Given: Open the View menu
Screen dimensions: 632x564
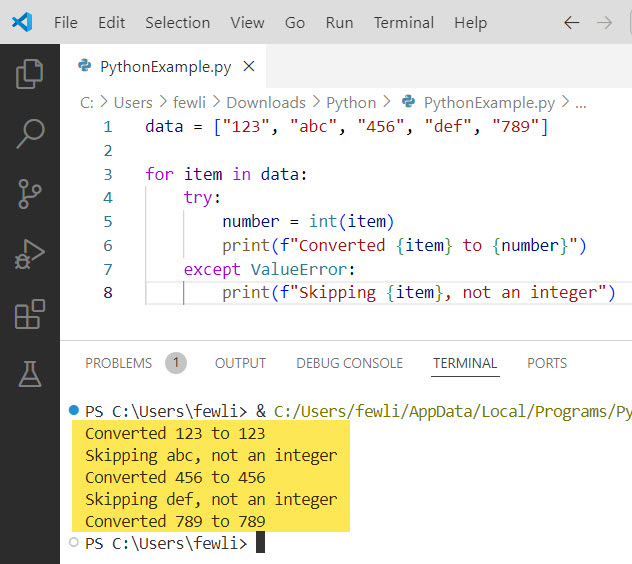Looking at the screenshot, I should point(247,23).
